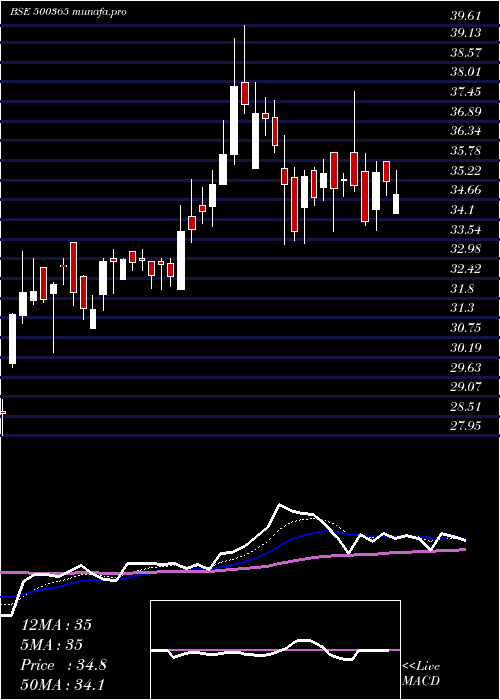Click the 50MA : 34.1 readout
500x700 pixels.
tap(63, 684)
